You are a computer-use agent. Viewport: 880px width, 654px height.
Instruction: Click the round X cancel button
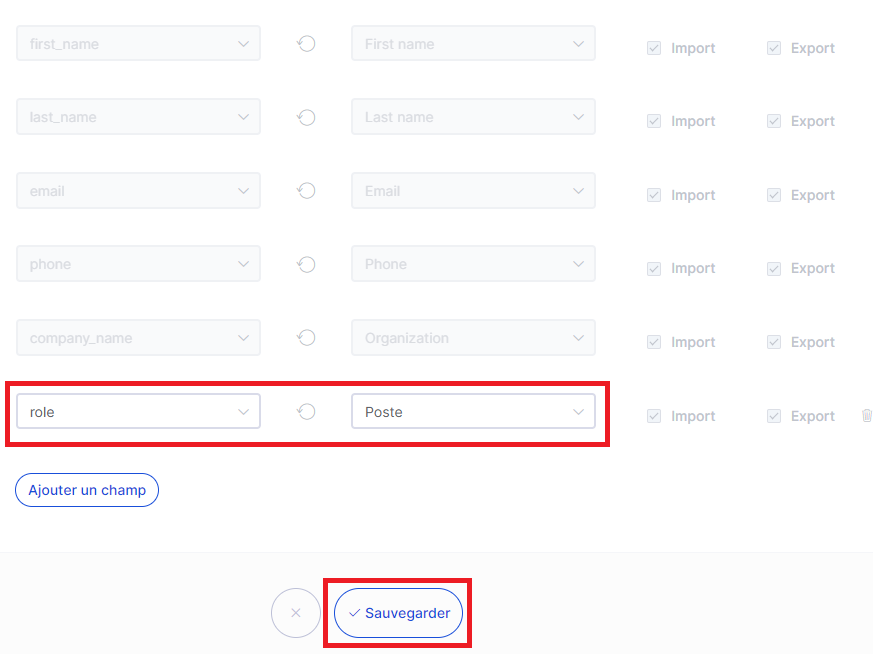296,613
